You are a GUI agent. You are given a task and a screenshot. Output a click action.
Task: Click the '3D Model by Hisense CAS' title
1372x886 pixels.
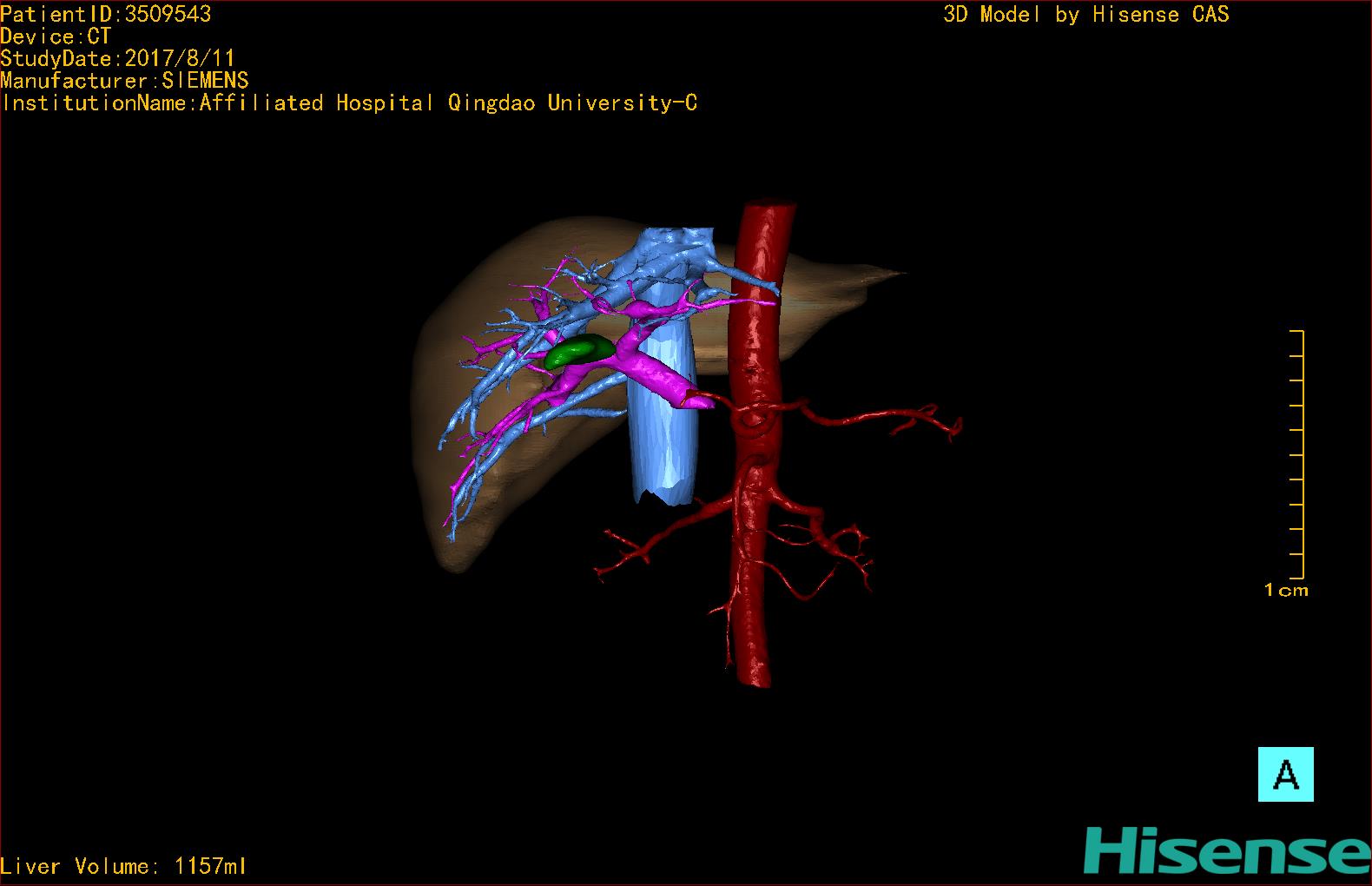point(1086,14)
